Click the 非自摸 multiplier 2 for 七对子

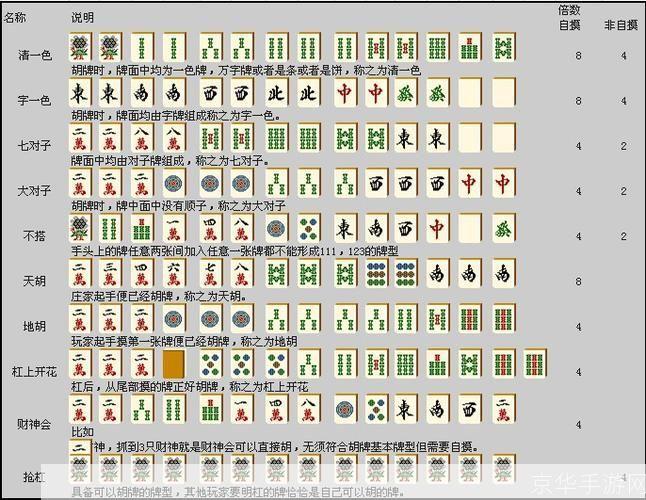click(624, 146)
